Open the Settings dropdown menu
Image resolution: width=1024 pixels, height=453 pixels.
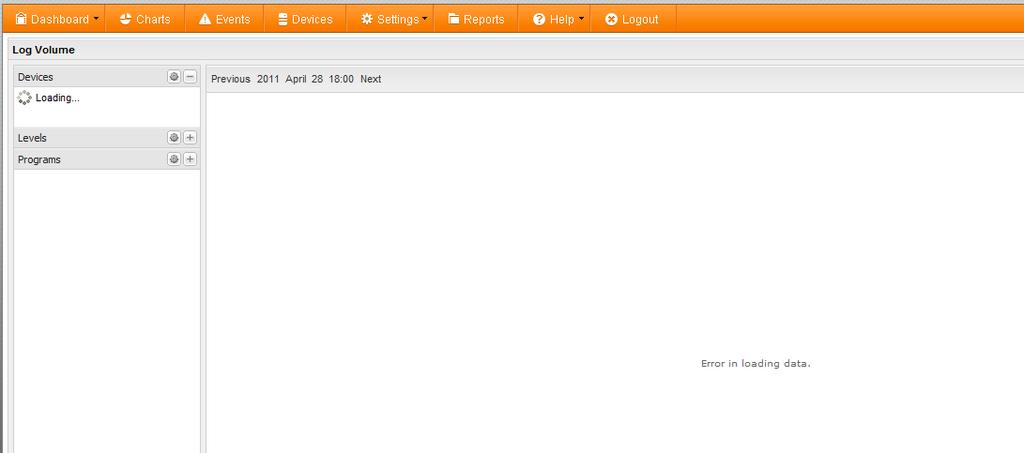(394, 19)
